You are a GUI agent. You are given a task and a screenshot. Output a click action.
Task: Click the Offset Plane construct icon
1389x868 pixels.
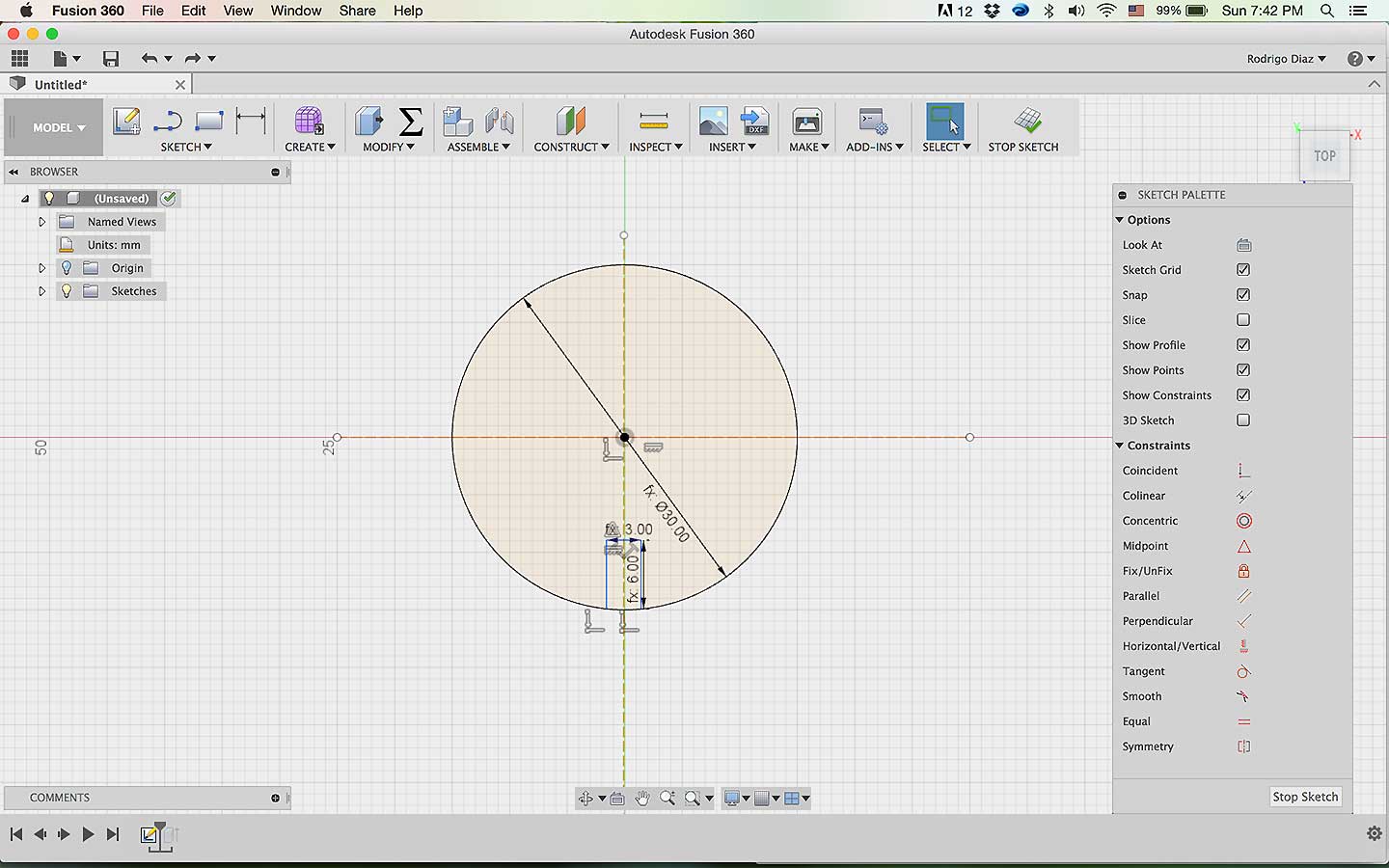click(571, 122)
